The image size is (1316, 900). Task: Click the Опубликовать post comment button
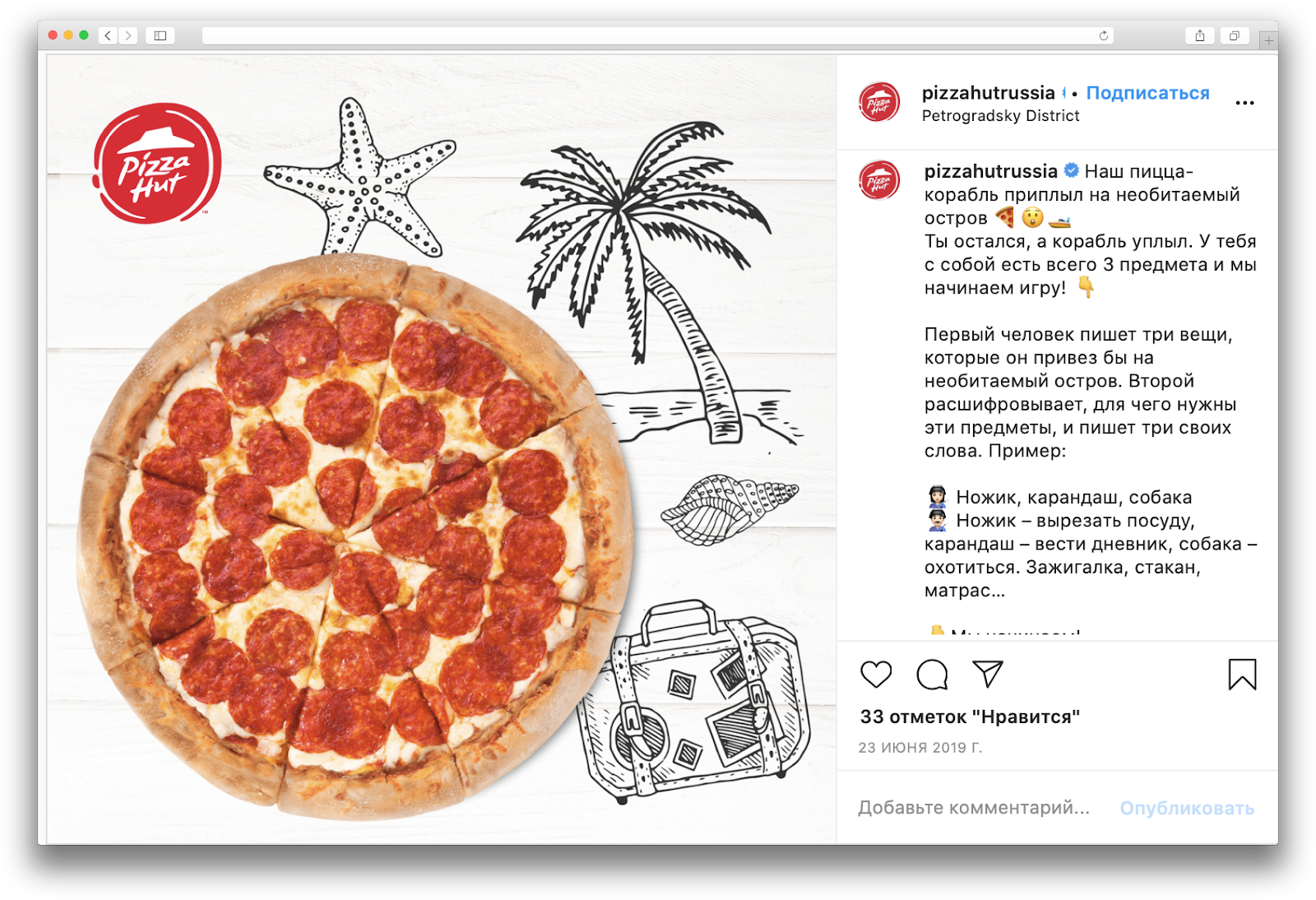pos(1187,808)
